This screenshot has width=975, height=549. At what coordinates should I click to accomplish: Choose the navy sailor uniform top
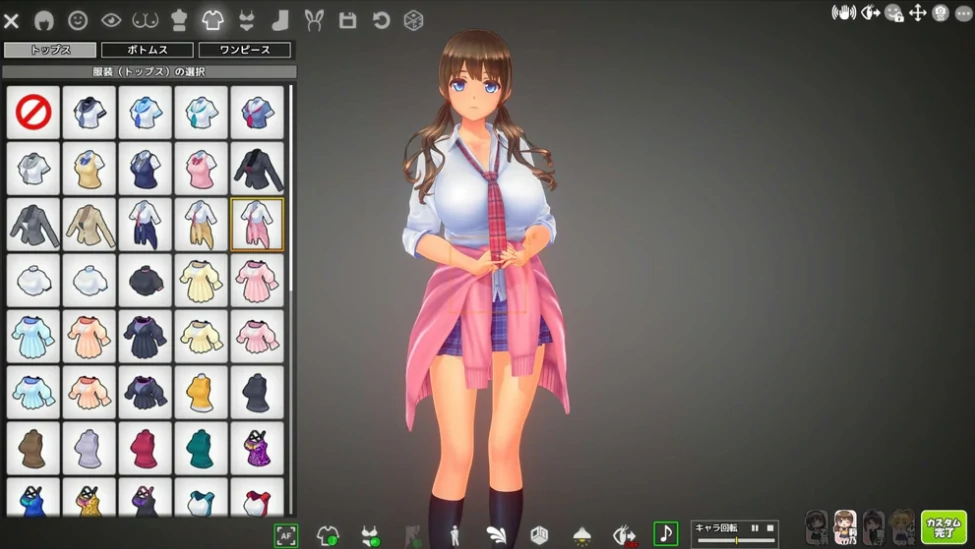[90, 112]
